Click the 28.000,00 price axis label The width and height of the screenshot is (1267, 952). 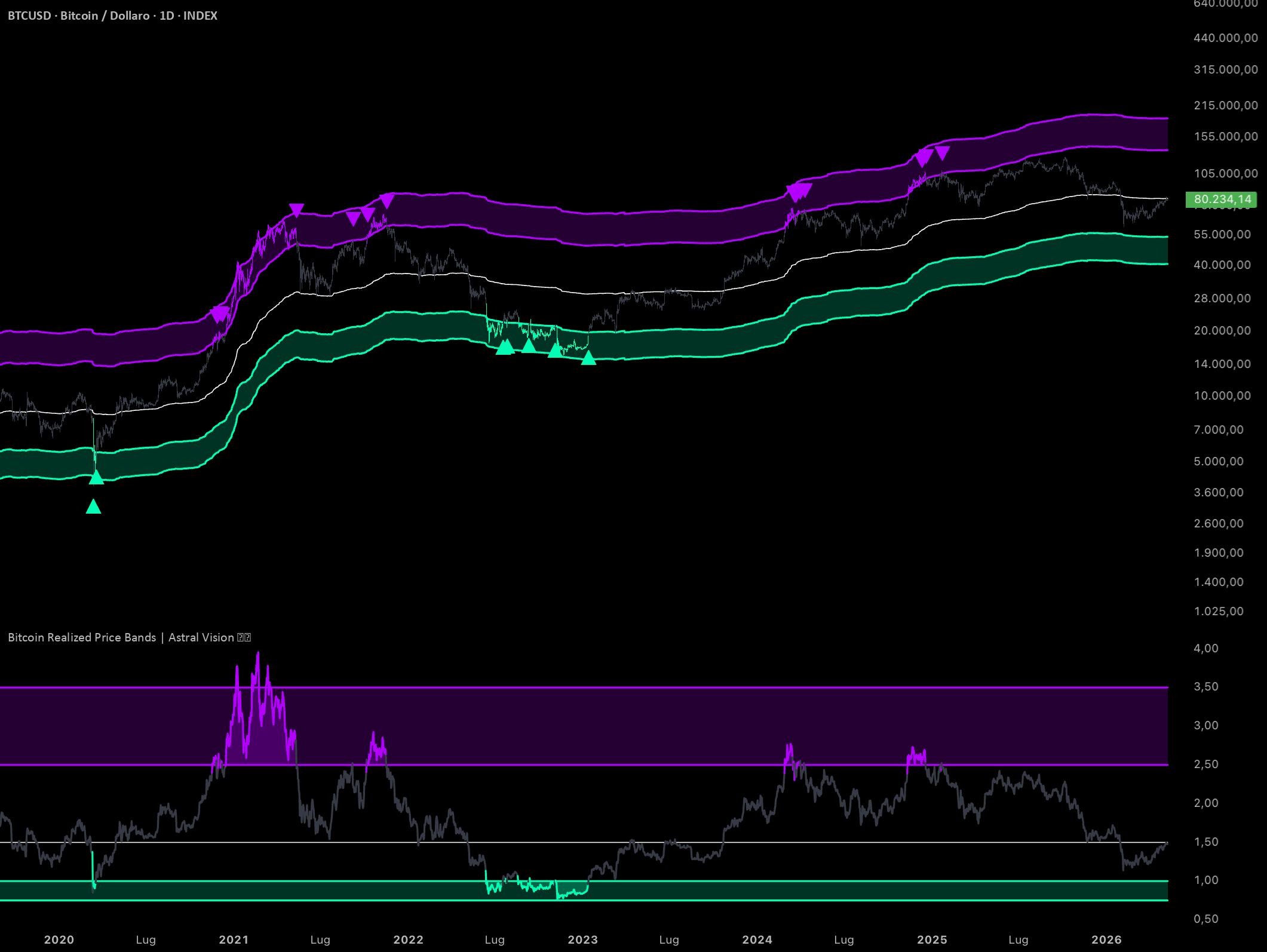click(1222, 298)
